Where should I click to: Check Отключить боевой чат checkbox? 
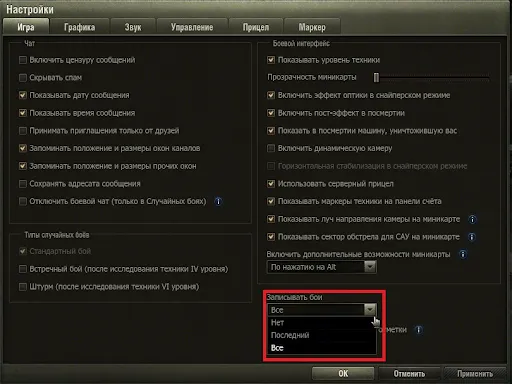pyautogui.click(x=23, y=201)
